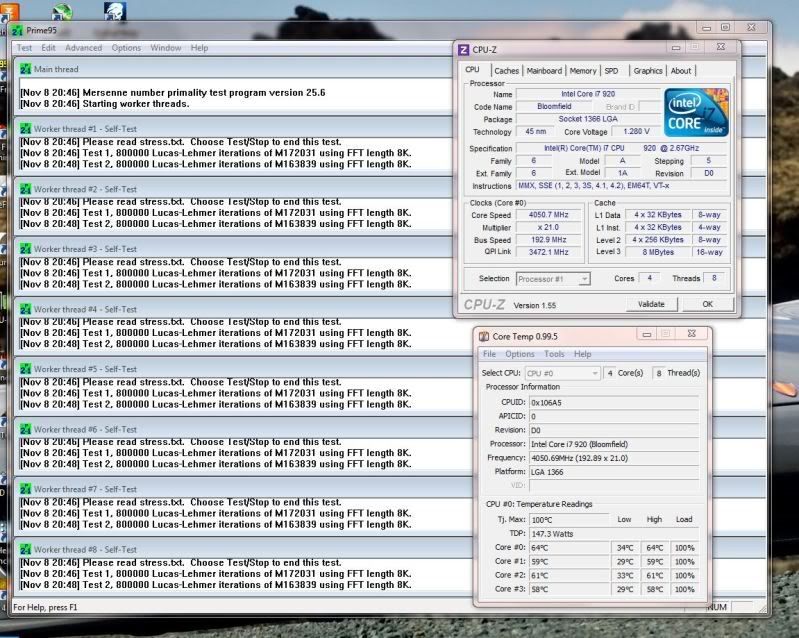Click the Main thread window icon
The height and width of the screenshot is (638, 799).
[x=25, y=69]
